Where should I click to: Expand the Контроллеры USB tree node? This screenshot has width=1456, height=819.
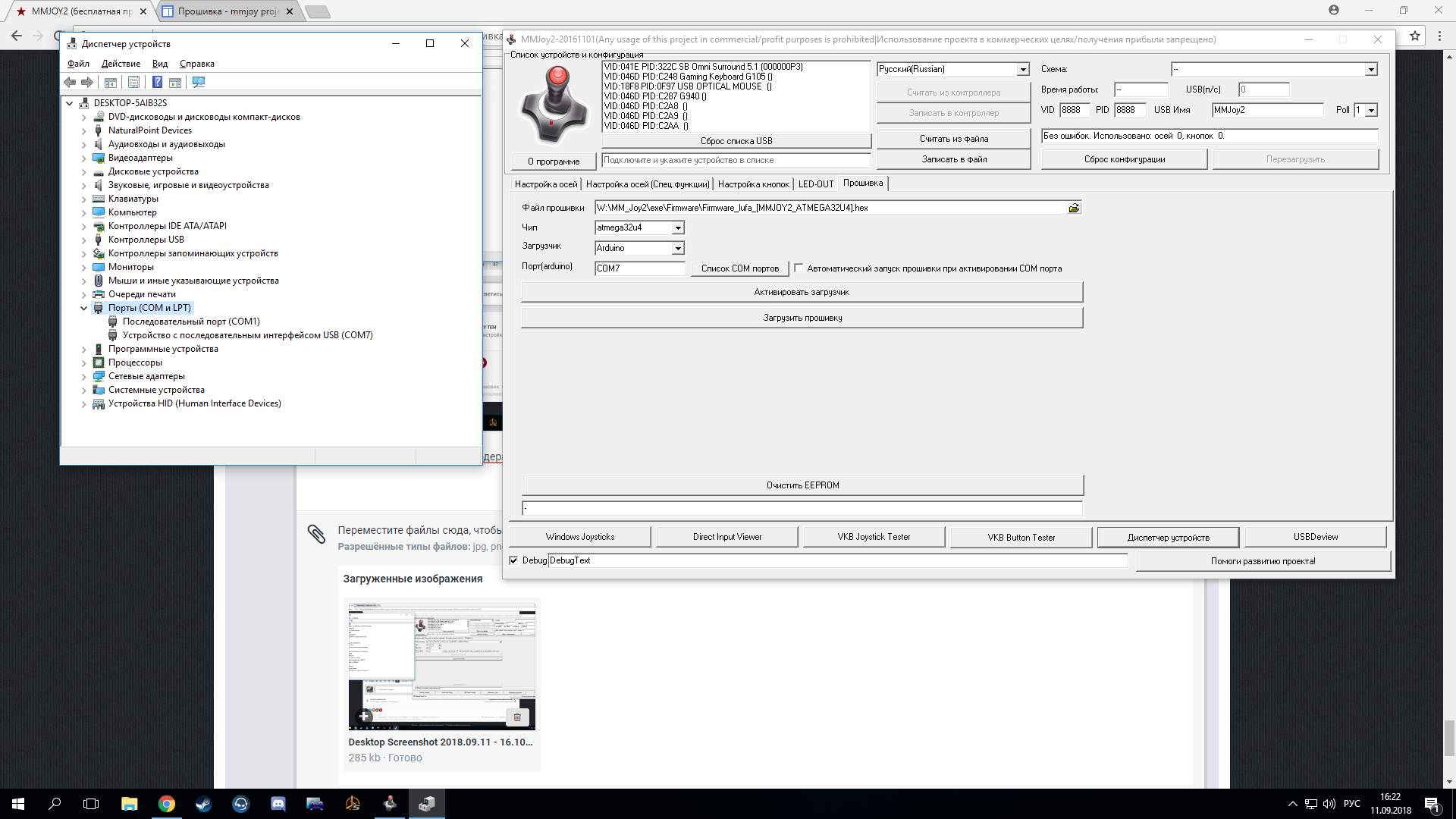click(x=83, y=240)
